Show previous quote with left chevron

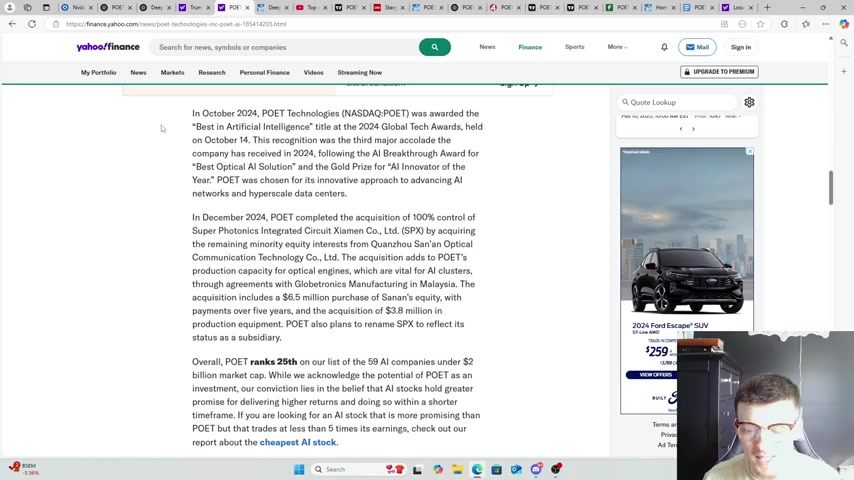pos(681,129)
